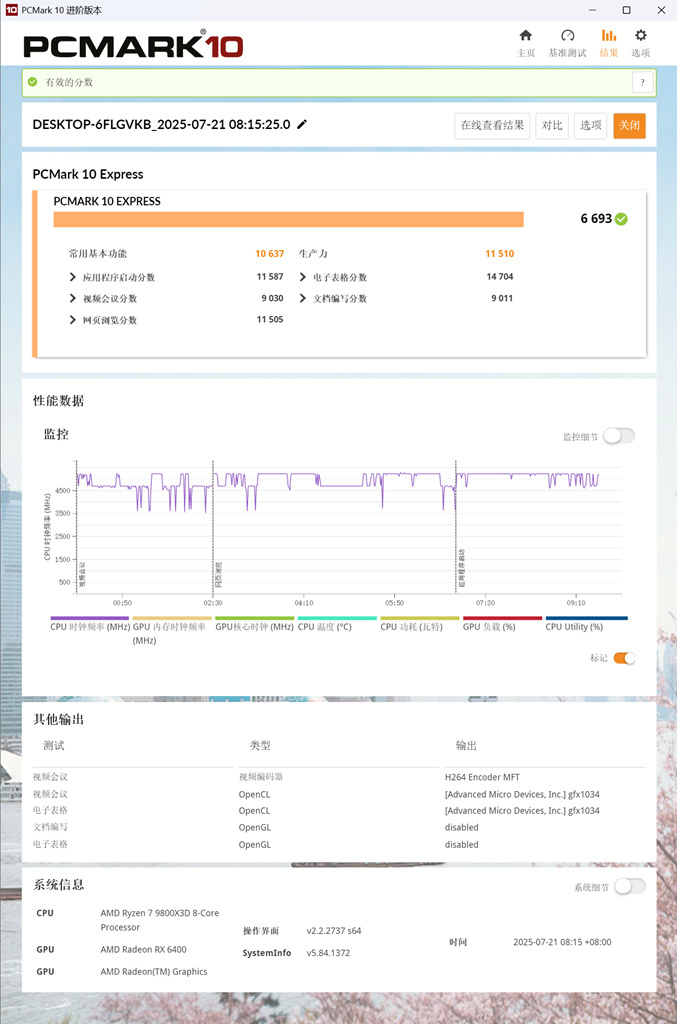Viewport: 677px width, 1024px height.
Task: Expand 网页浏览分数 row
Action: 72,320
